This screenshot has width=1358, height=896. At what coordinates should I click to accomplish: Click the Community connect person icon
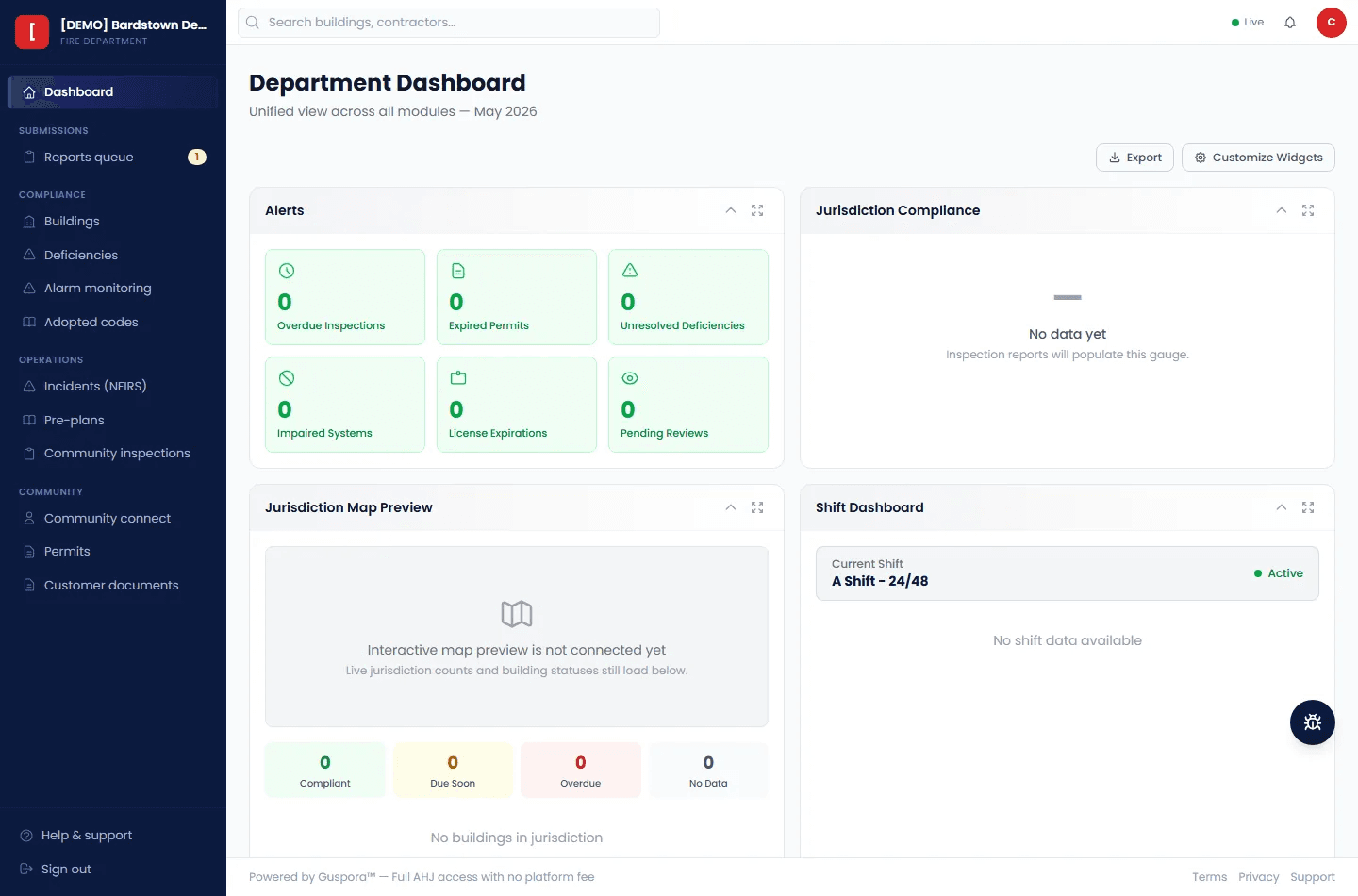29,518
